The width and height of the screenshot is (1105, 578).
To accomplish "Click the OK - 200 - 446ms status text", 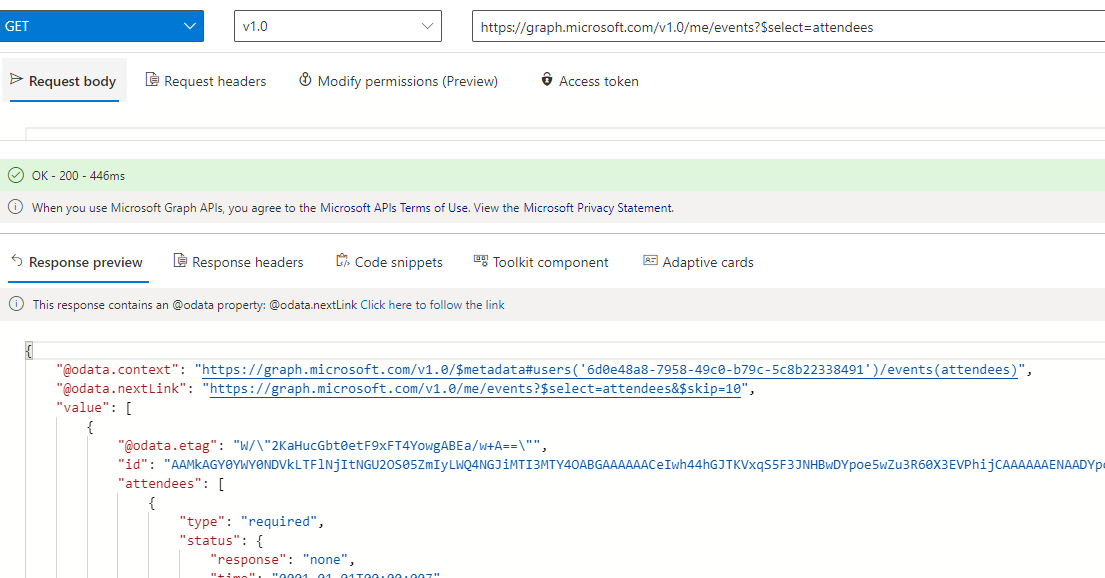I will [x=78, y=176].
